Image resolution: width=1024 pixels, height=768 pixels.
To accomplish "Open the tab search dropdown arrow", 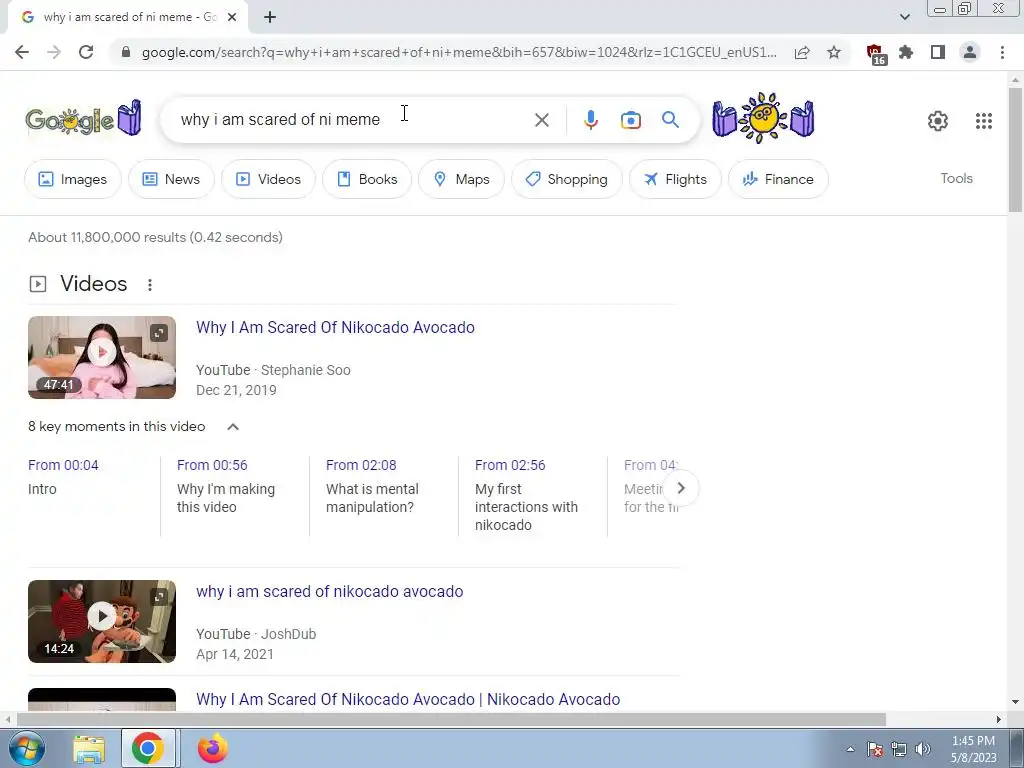I will (x=904, y=17).
